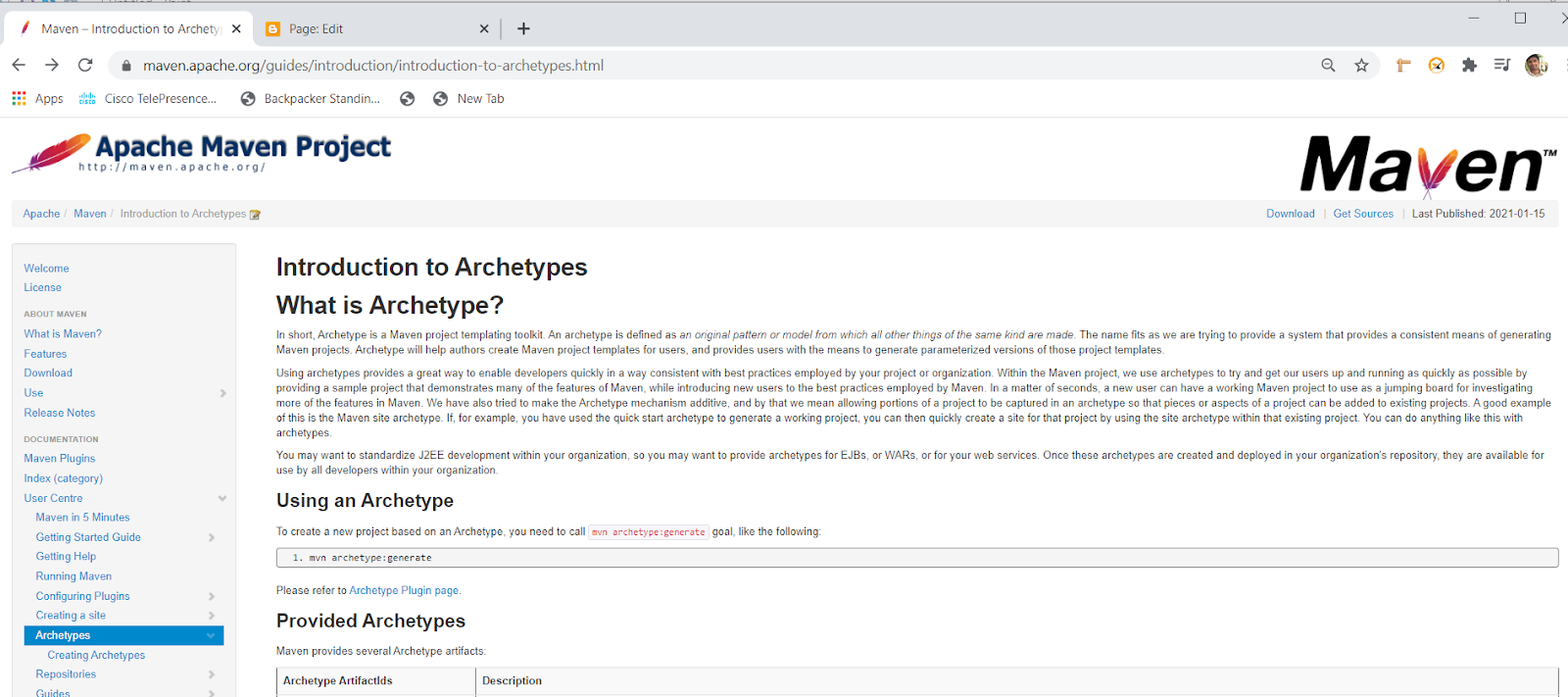
Task: Go to Apache breadcrumb link
Action: (x=41, y=214)
